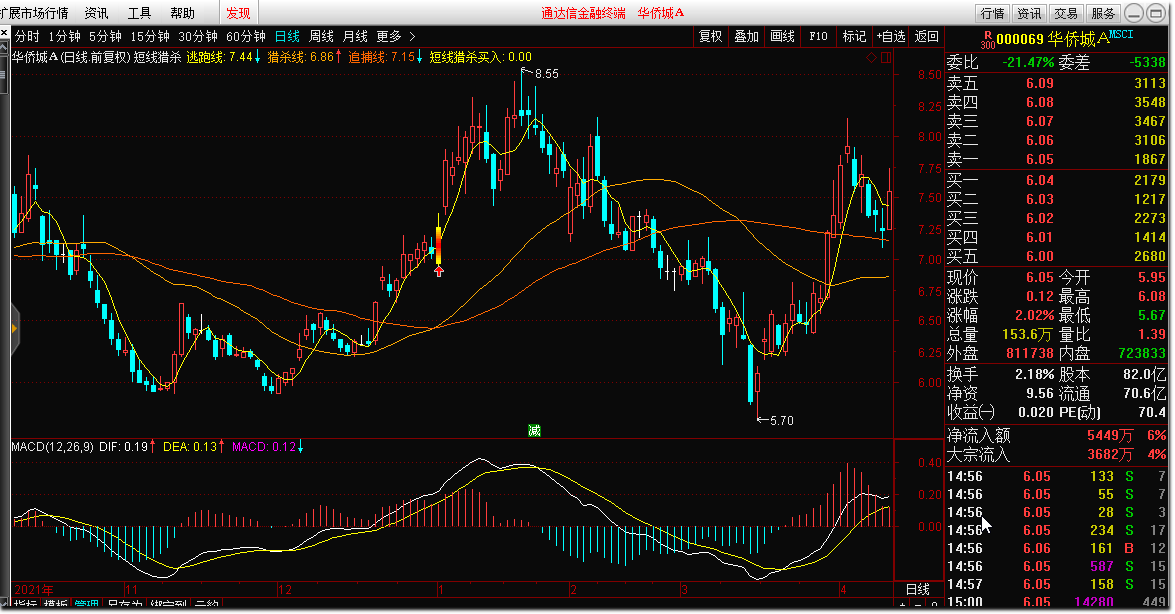
Task: Click the 叠加 overlay button
Action: (x=746, y=36)
